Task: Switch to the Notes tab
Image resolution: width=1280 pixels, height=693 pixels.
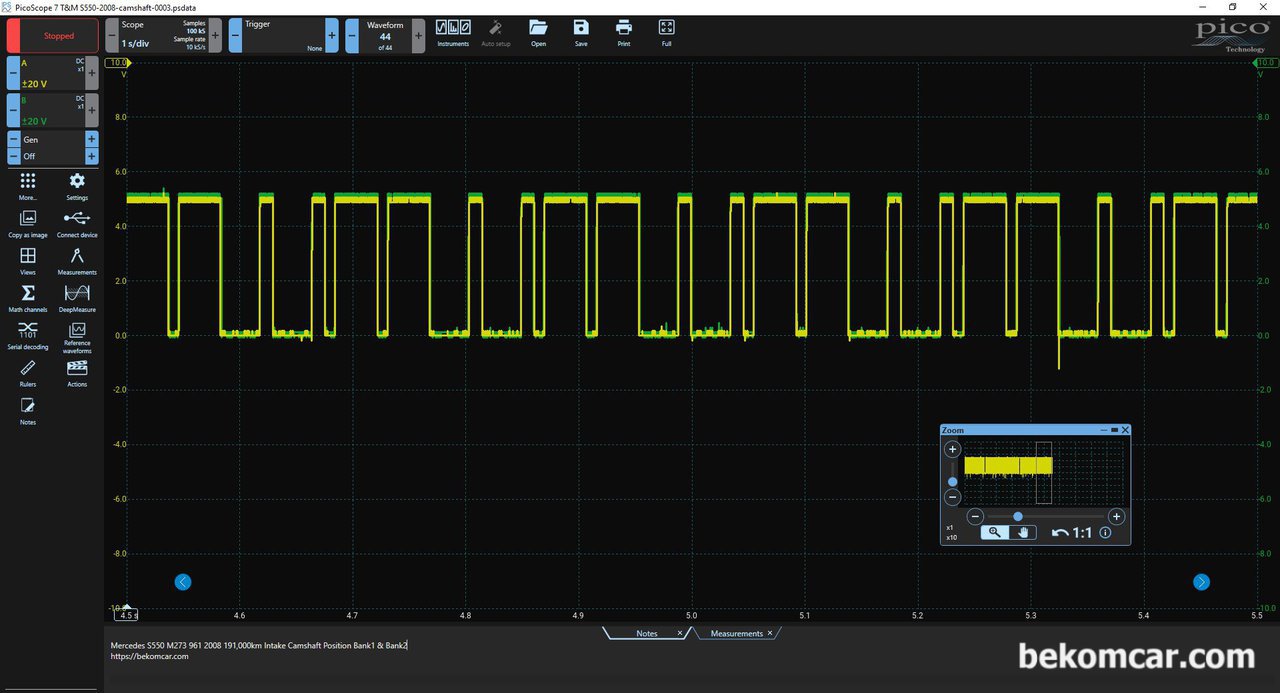Action: tap(646, 633)
